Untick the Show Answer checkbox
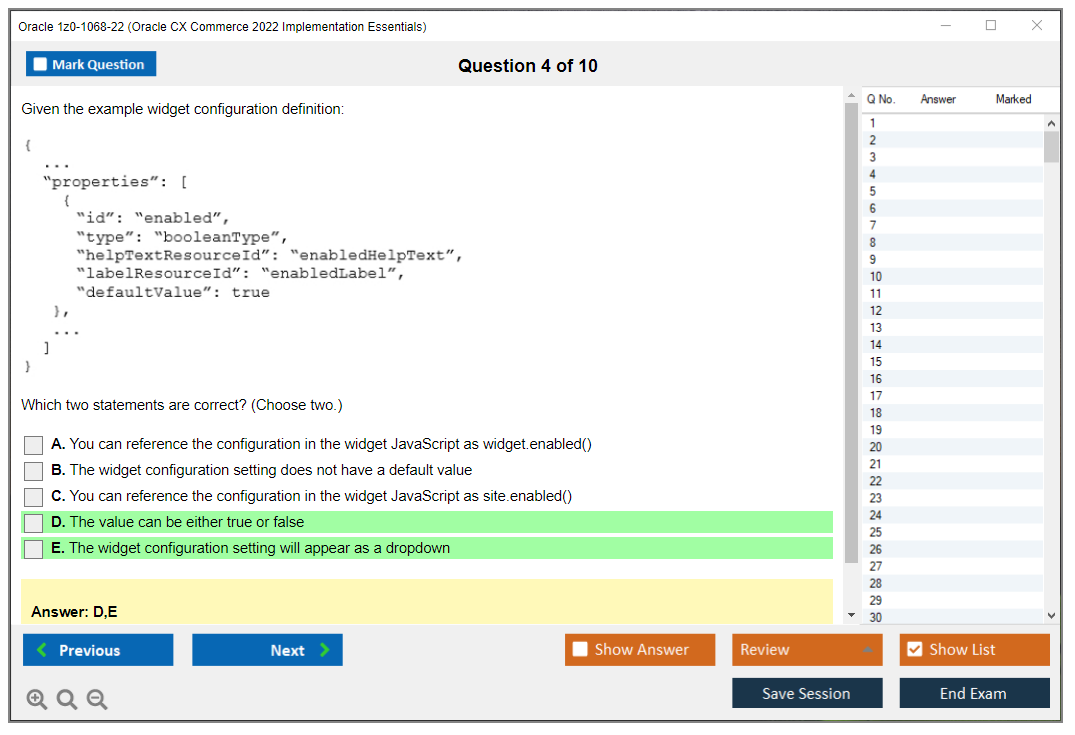Viewport: 1075px width, 735px height. pos(580,650)
